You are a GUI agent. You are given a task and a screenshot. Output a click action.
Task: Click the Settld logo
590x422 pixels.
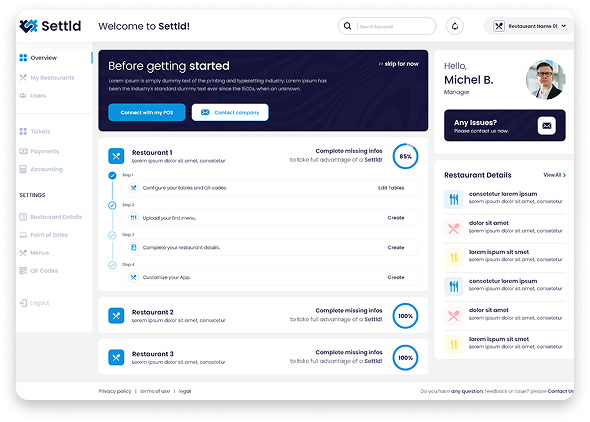50,26
